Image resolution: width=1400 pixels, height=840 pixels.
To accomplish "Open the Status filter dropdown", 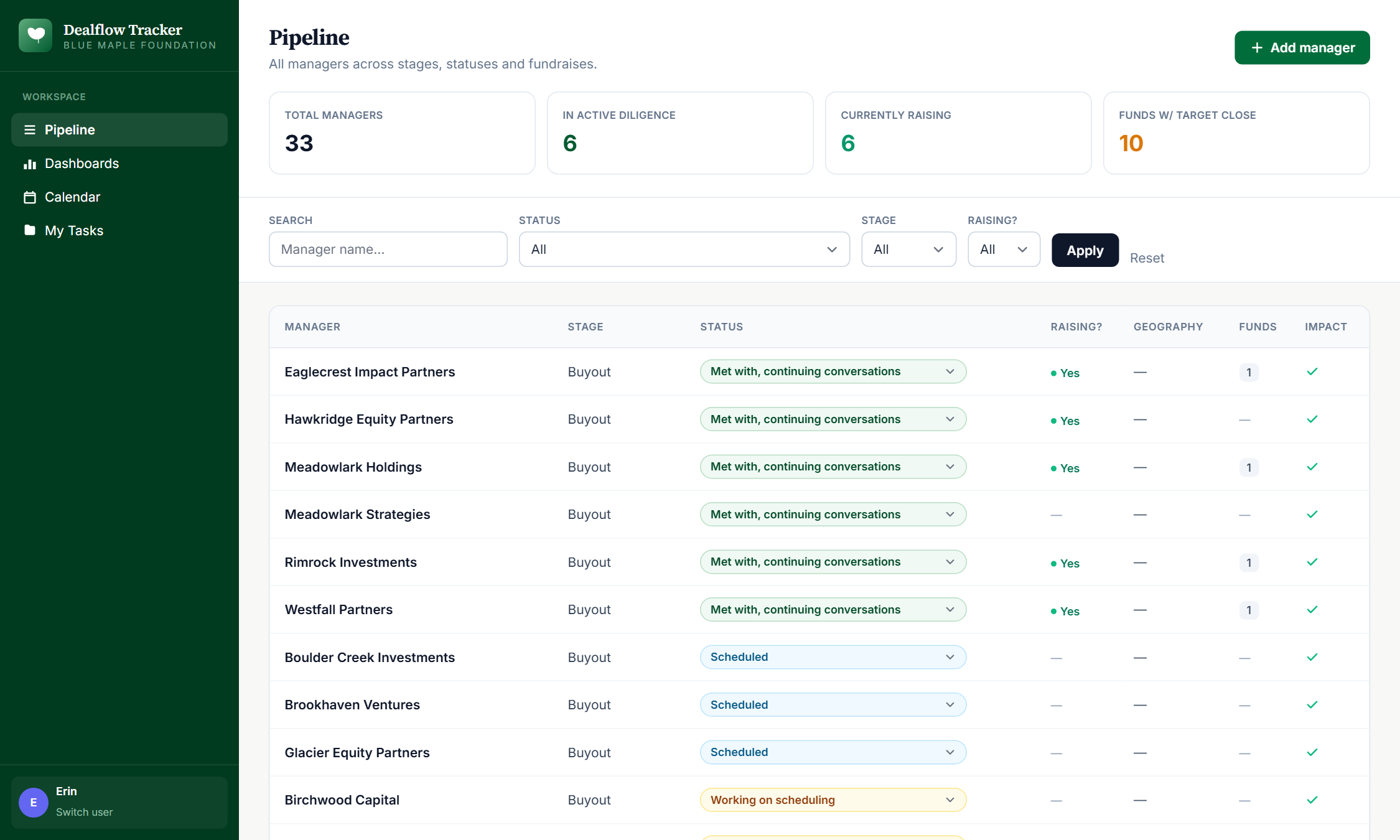I will point(684,250).
